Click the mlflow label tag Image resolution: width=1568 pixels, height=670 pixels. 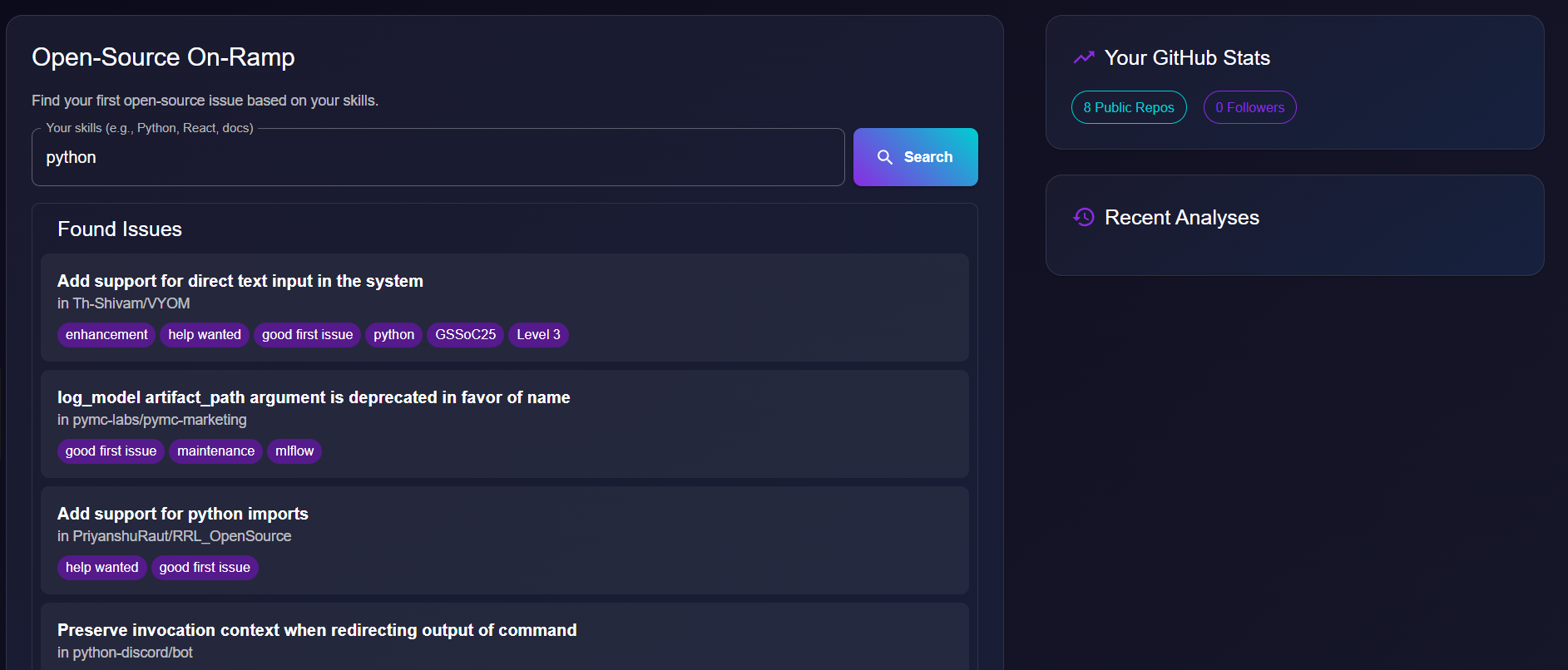click(294, 451)
